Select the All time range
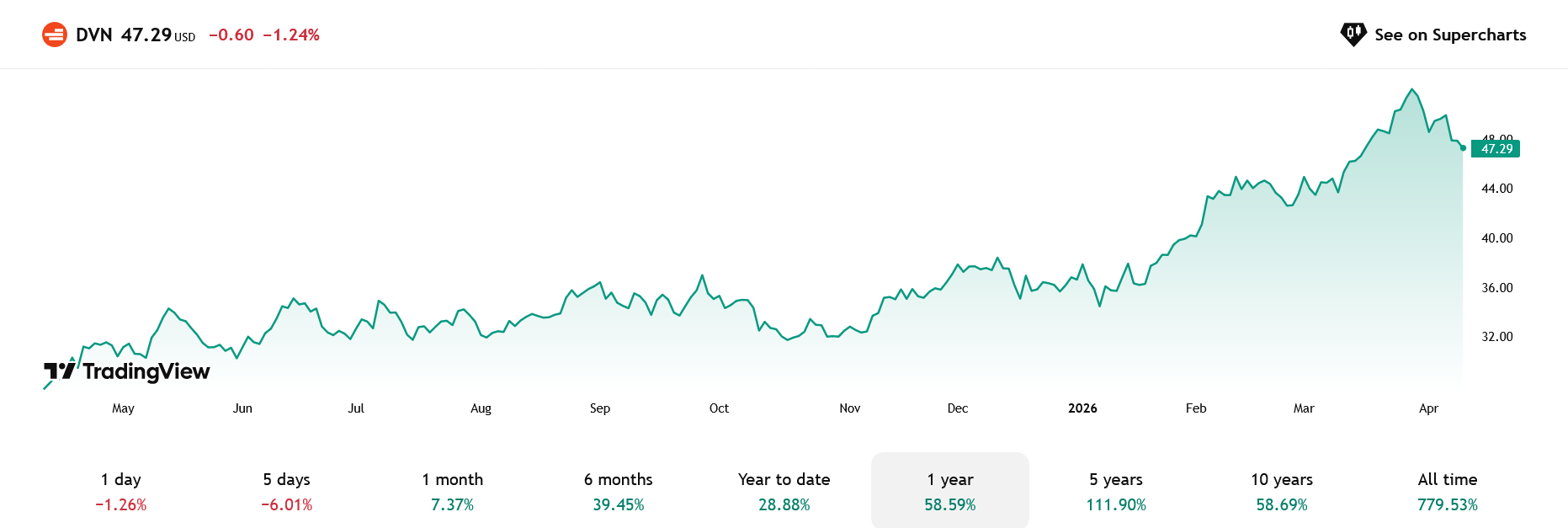Screen dimensions: 1568x528 click(1448, 491)
